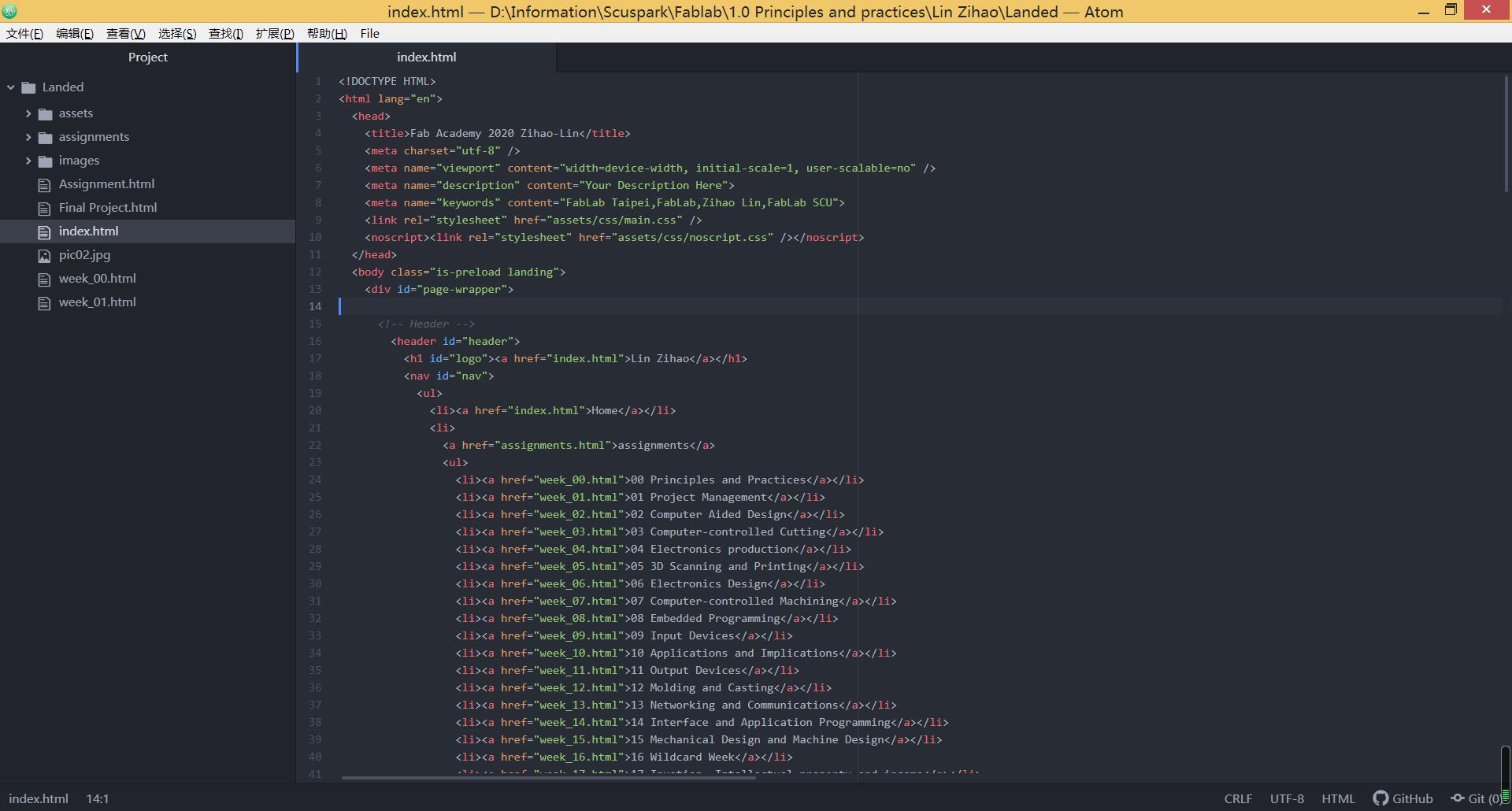Select Assignment.html in the tree
The height and width of the screenshot is (811, 1512).
pos(106,184)
